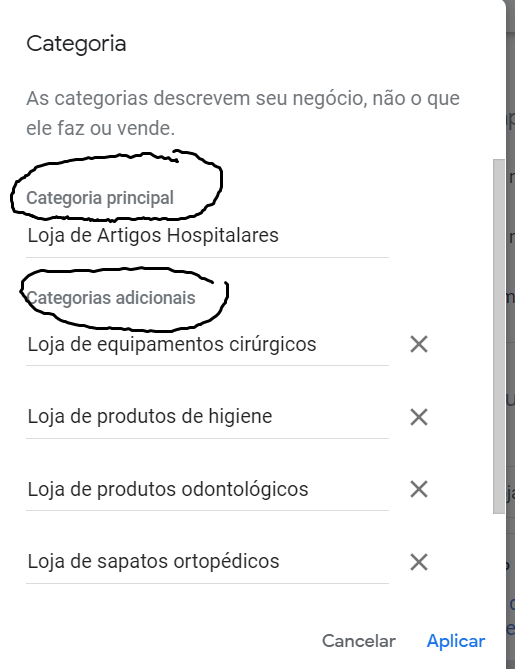
Task: Remove the Loja de produtos de higiene category
Action: pyautogui.click(x=419, y=417)
